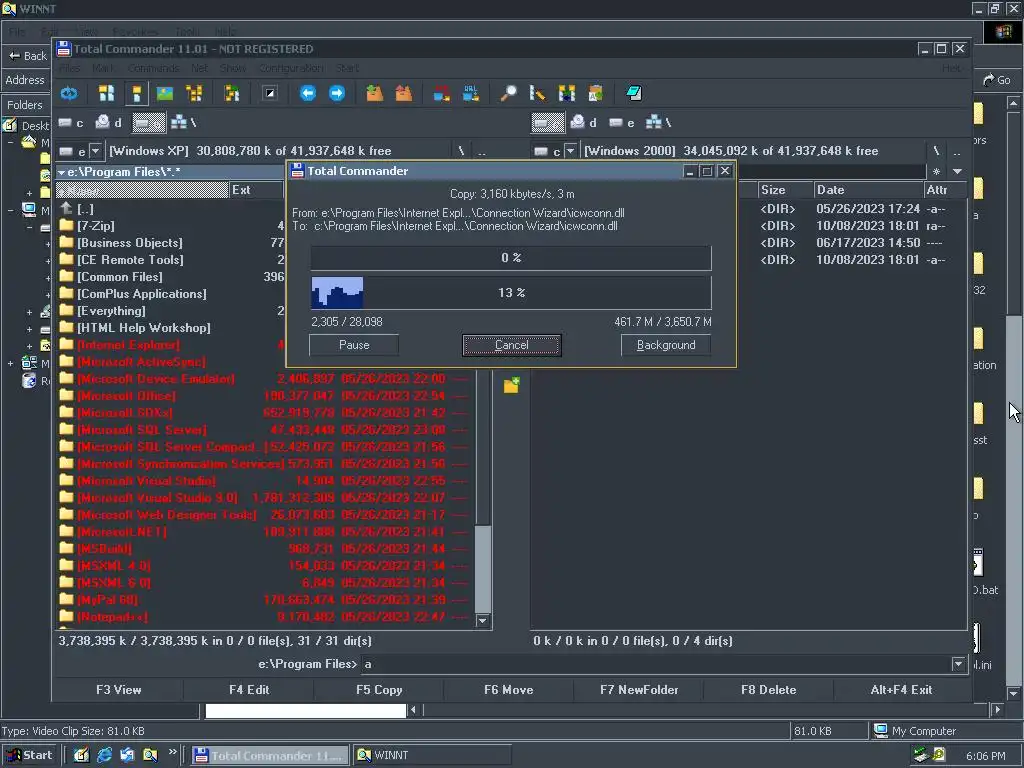The image size is (1024, 768).
Task: Click left panel vertical scrollbar thumb
Action: (483, 567)
